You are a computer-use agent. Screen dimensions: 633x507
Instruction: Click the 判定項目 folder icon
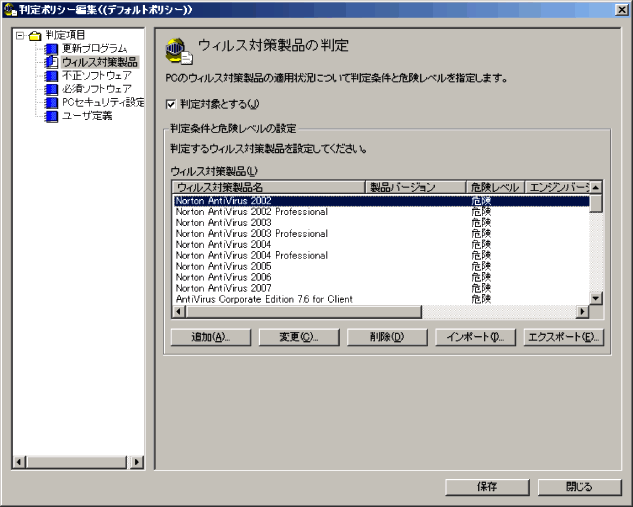(x=35, y=36)
